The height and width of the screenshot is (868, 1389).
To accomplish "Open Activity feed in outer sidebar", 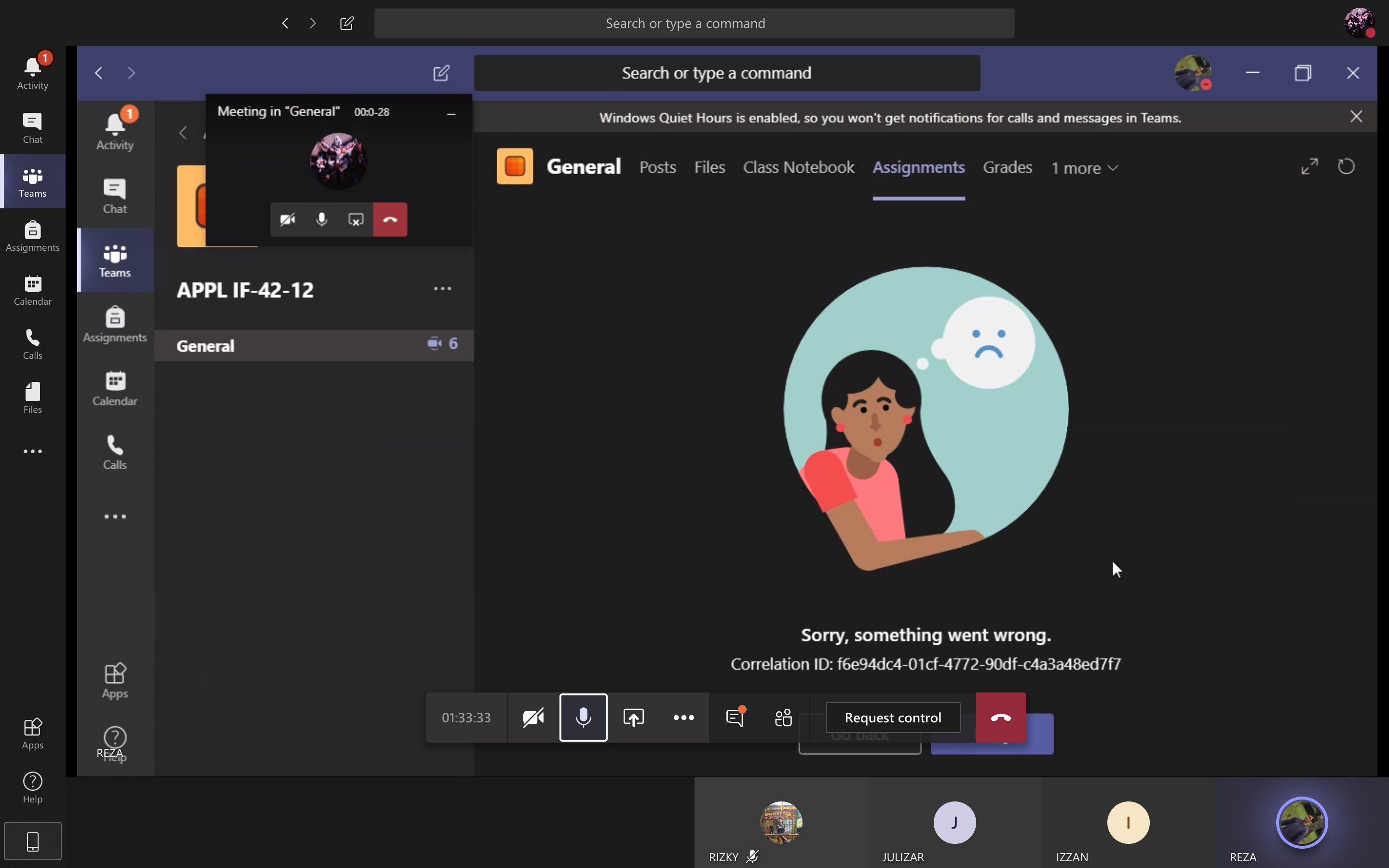I will tap(32, 73).
